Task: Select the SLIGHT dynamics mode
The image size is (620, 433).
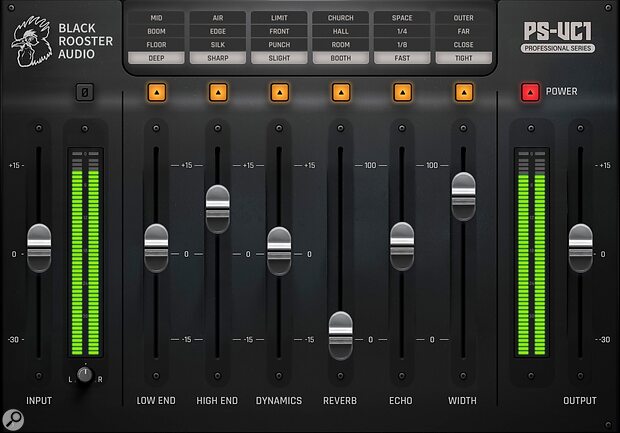Action: [279, 58]
